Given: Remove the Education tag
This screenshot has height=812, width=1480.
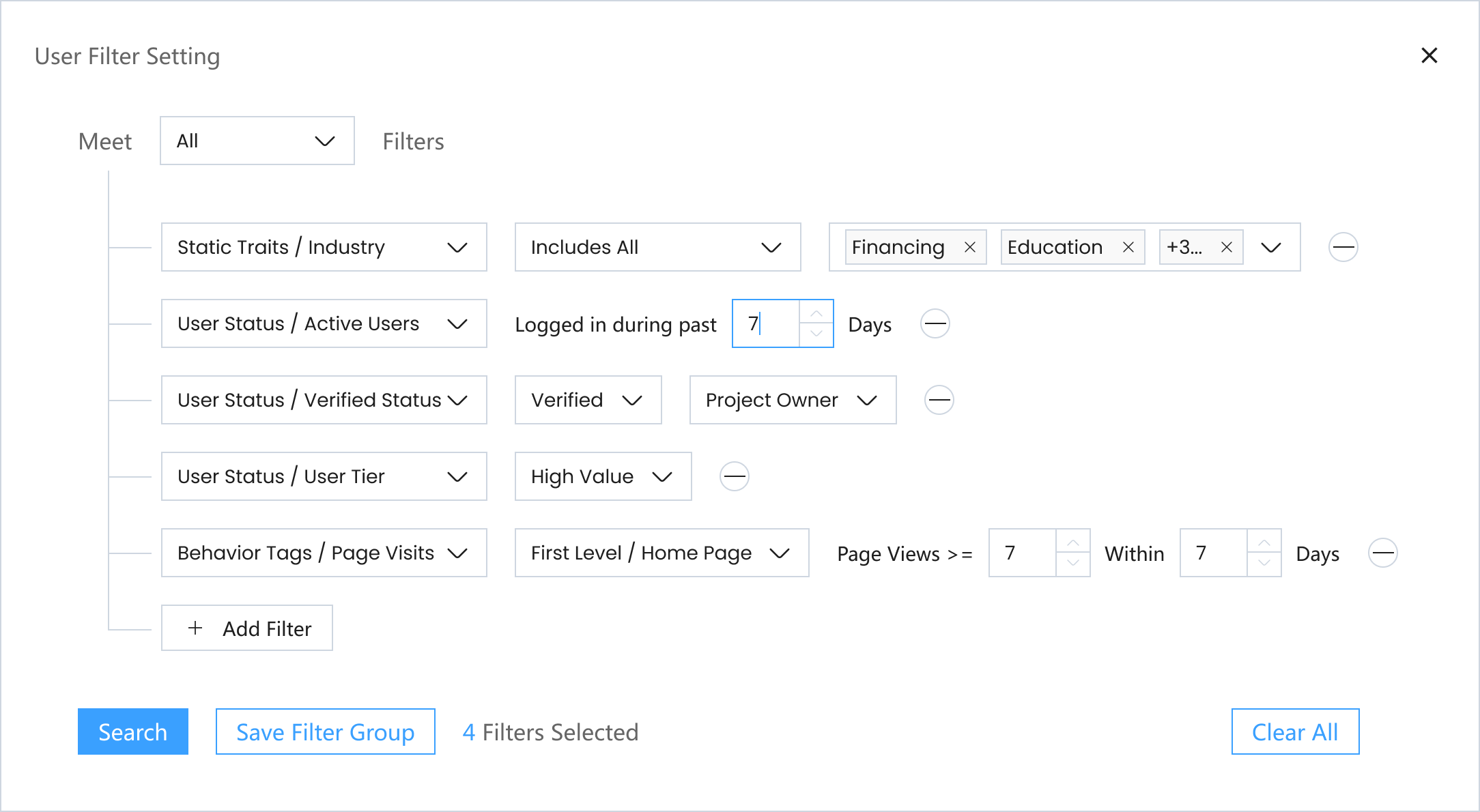Looking at the screenshot, I should [1128, 247].
